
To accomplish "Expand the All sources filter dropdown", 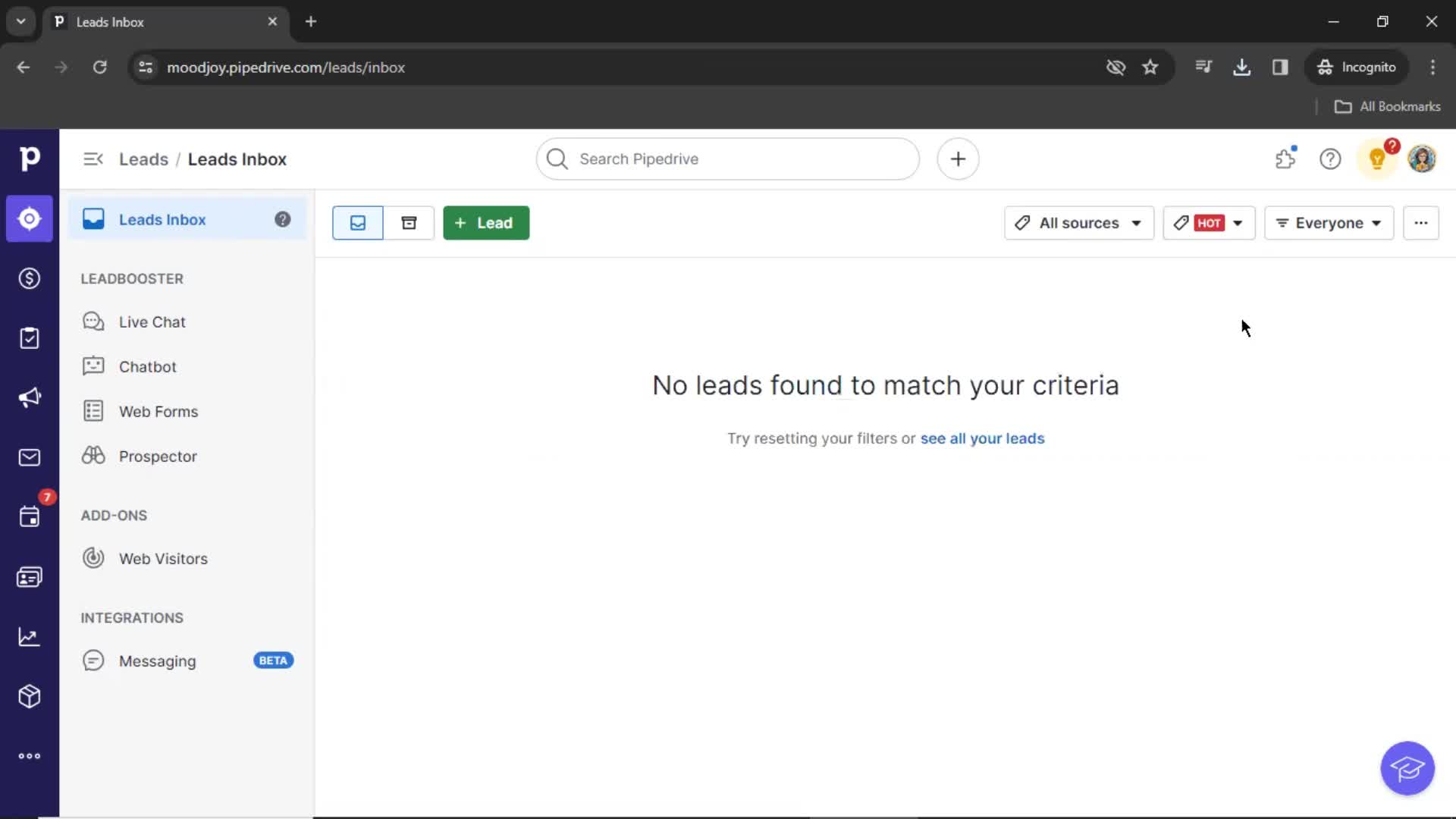I will click(x=1078, y=222).
